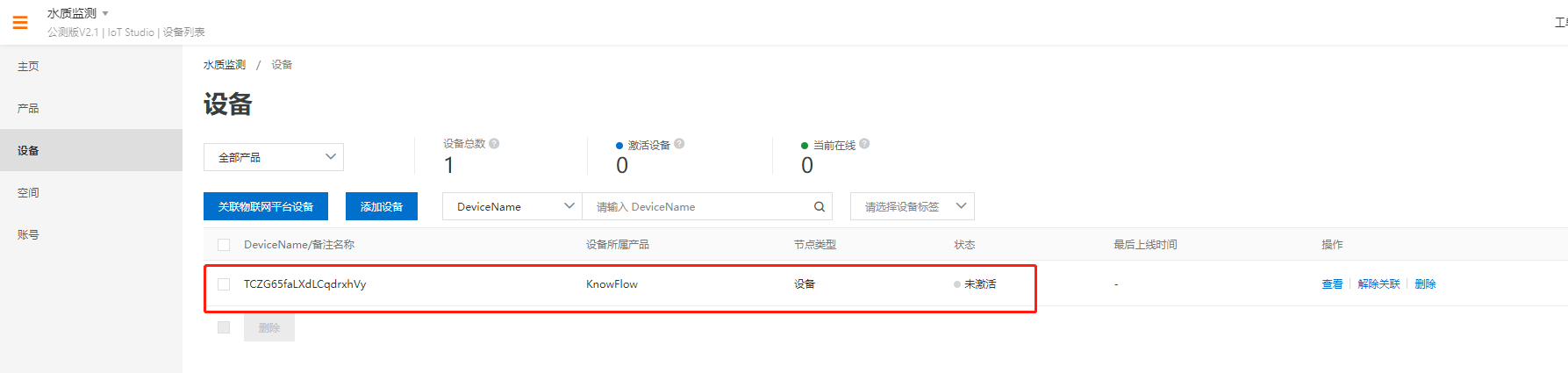Screen dimensions: 1568x373
Task: Open the 请选择设备标签 tag dropdown
Action: click(913, 206)
